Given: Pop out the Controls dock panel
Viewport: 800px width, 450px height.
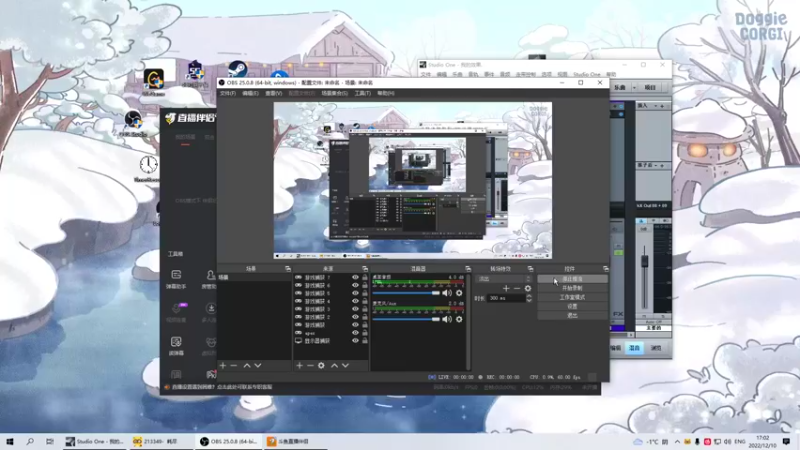Looking at the screenshot, I should click(606, 269).
